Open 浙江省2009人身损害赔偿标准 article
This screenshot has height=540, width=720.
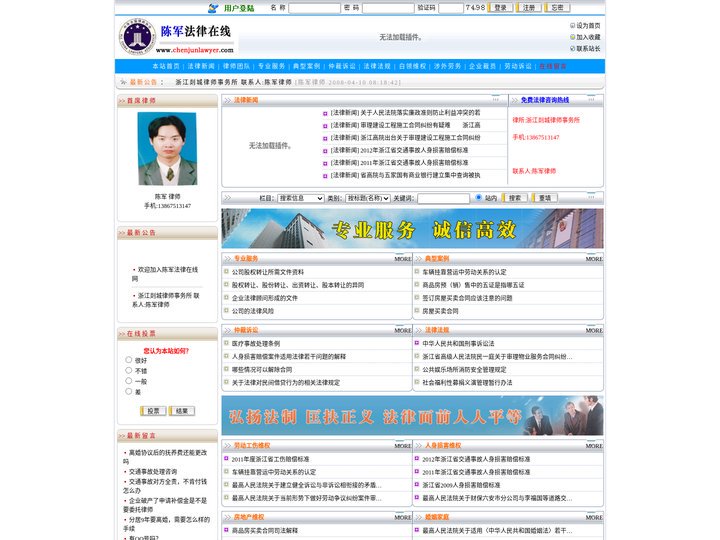coord(461,485)
